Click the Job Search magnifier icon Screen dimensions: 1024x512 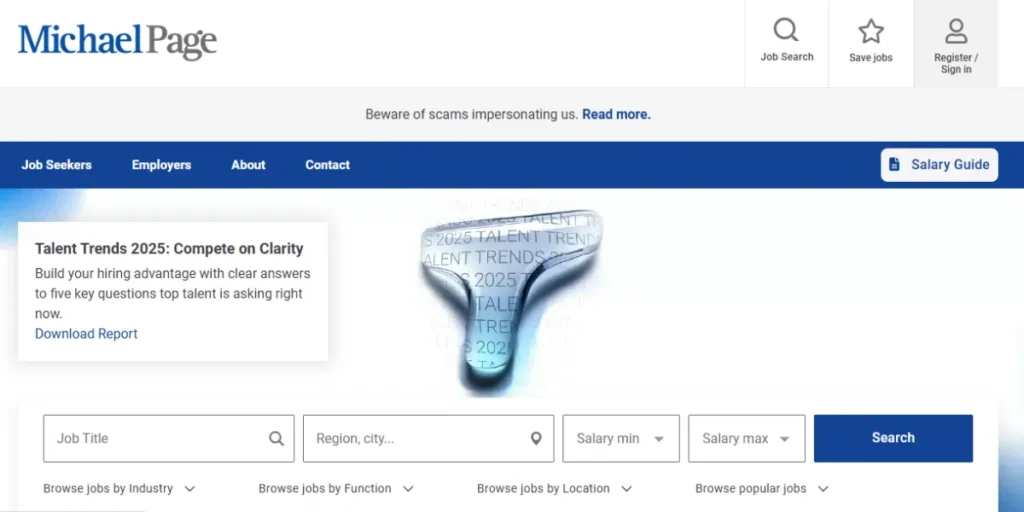pyautogui.click(x=786, y=30)
